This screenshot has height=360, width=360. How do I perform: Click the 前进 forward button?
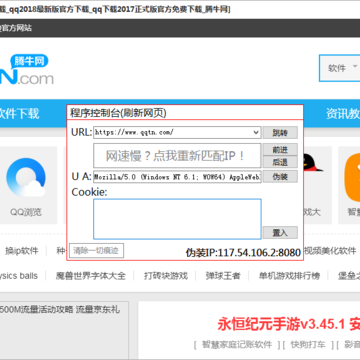280,150
